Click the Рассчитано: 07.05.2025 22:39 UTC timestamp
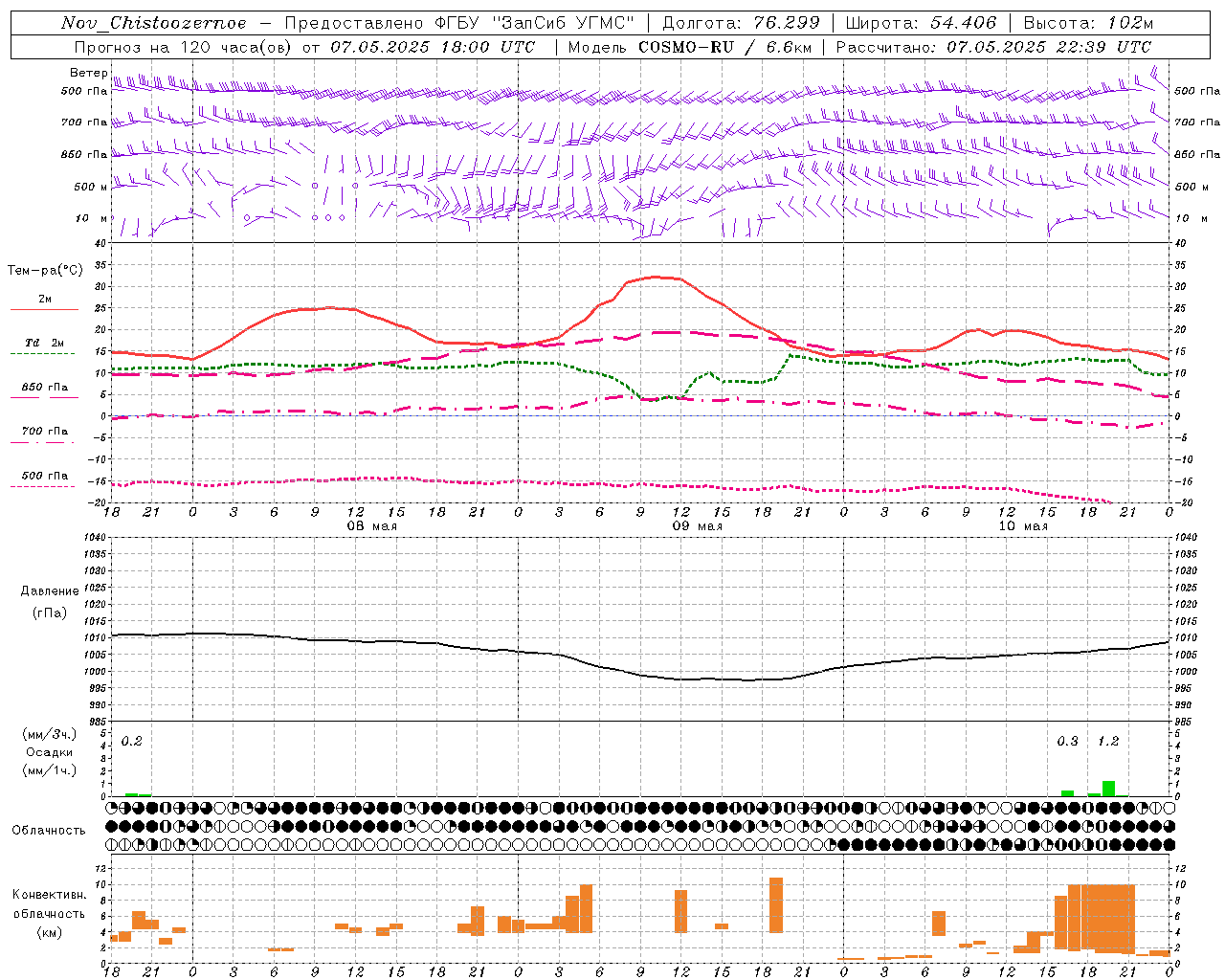 (993, 47)
